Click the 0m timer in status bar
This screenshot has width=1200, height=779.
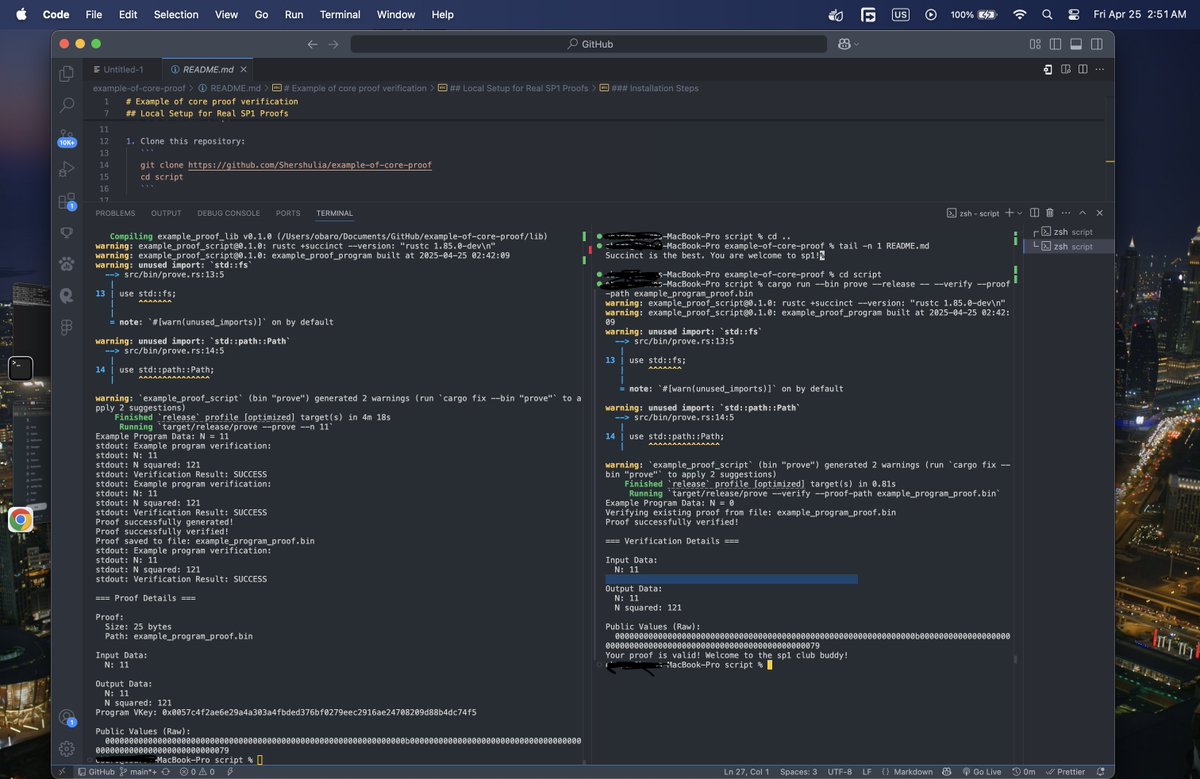[x=1023, y=772]
